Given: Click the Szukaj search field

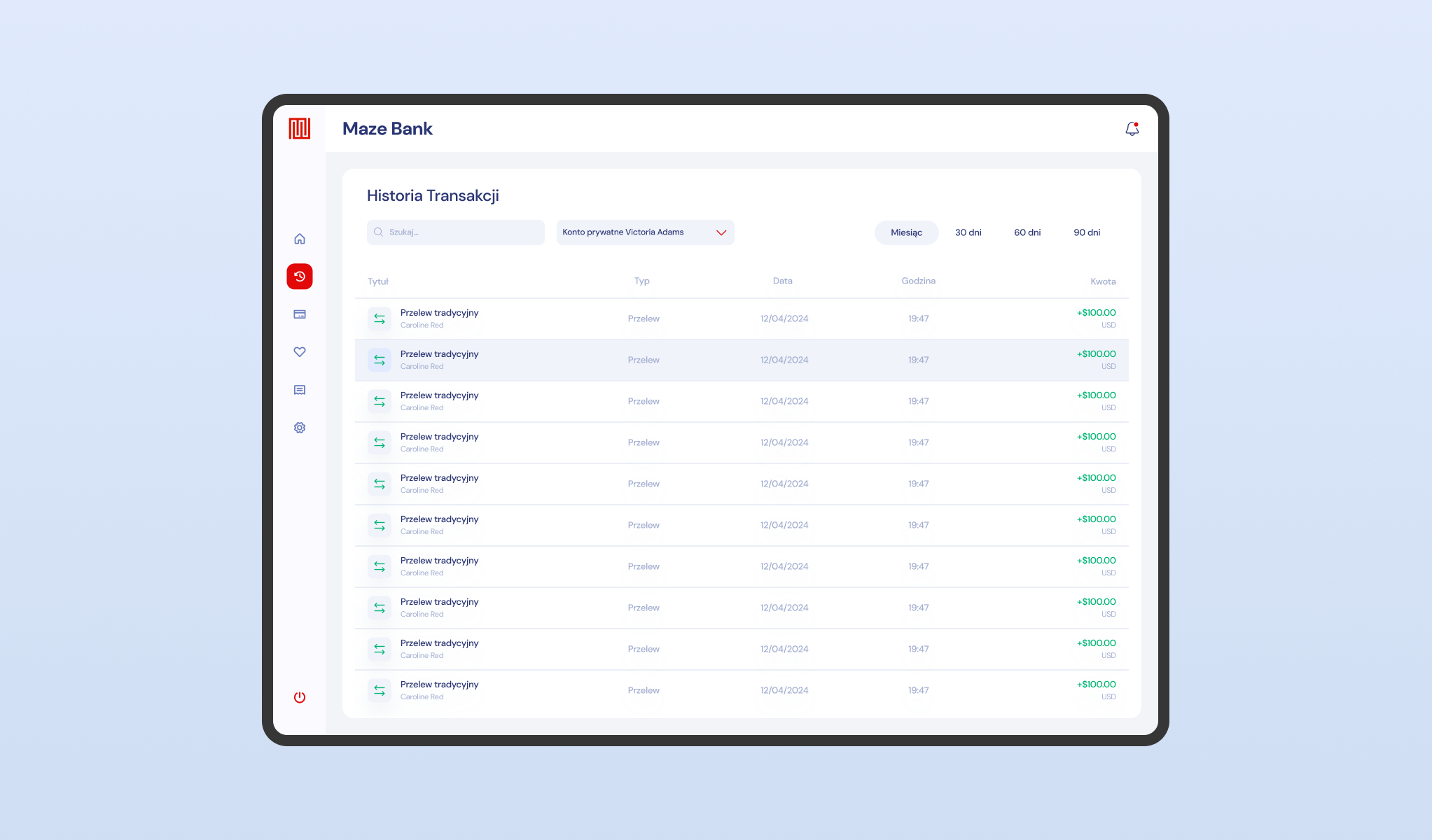Looking at the screenshot, I should pos(455,232).
